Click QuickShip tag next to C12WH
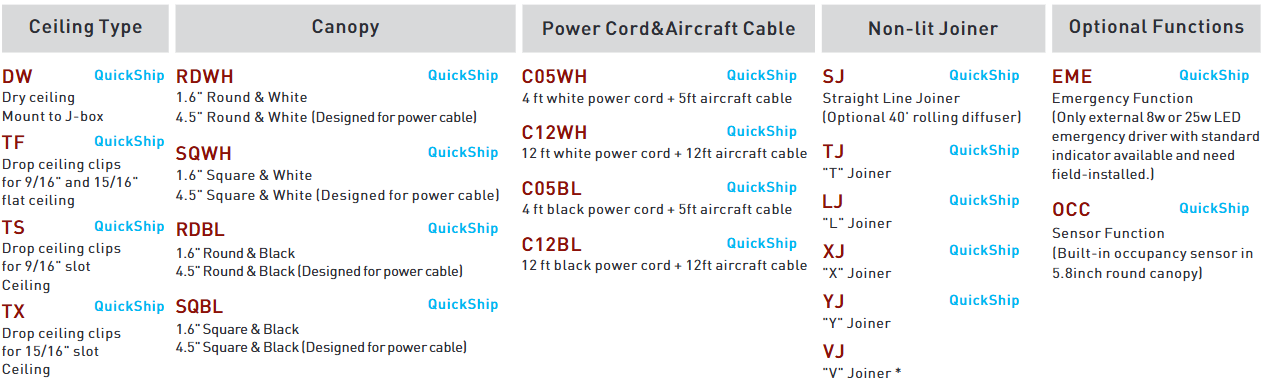The width and height of the screenshot is (1273, 378). 762,131
